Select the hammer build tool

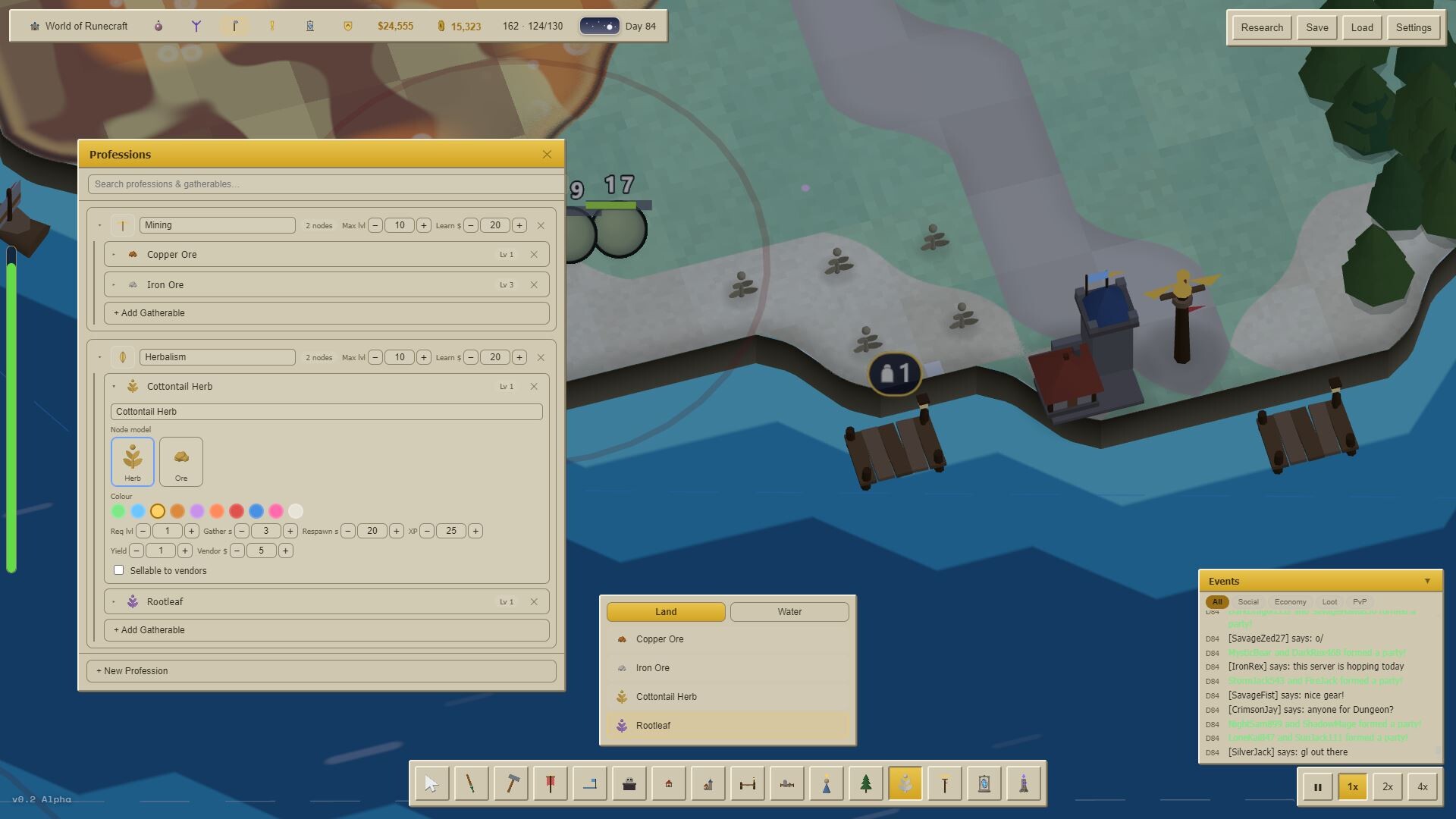(511, 784)
